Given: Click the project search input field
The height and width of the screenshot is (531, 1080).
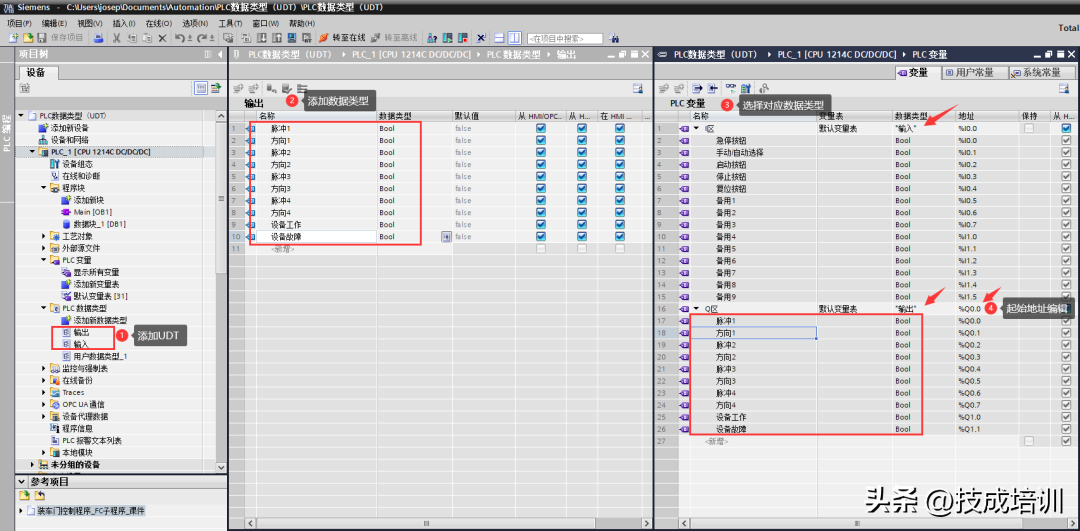Looking at the screenshot, I should [x=565, y=38].
